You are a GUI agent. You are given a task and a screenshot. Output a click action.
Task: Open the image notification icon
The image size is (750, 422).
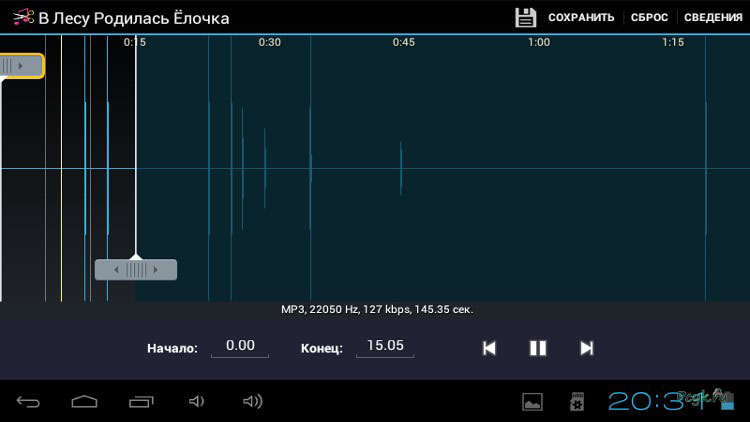tap(533, 402)
